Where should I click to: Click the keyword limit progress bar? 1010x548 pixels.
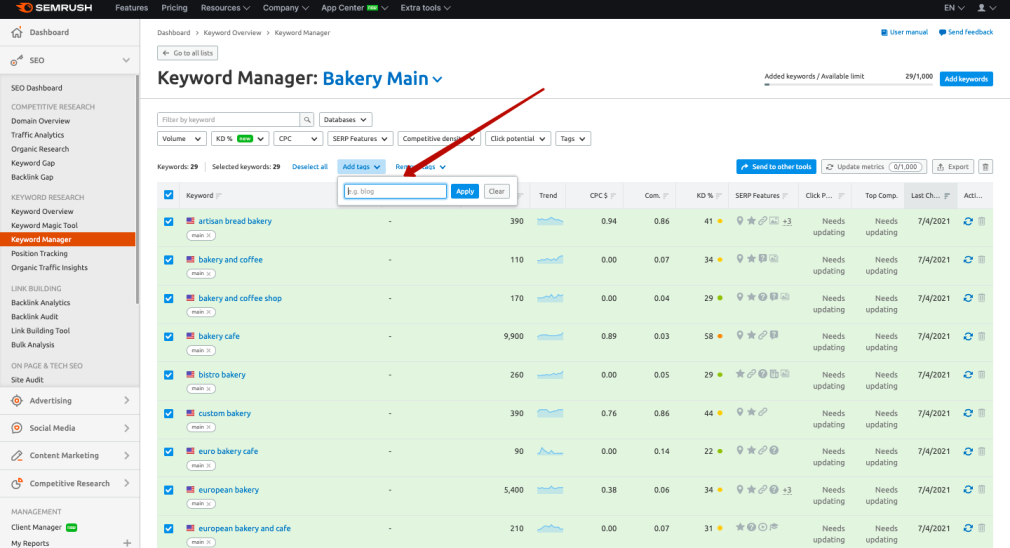click(848, 85)
